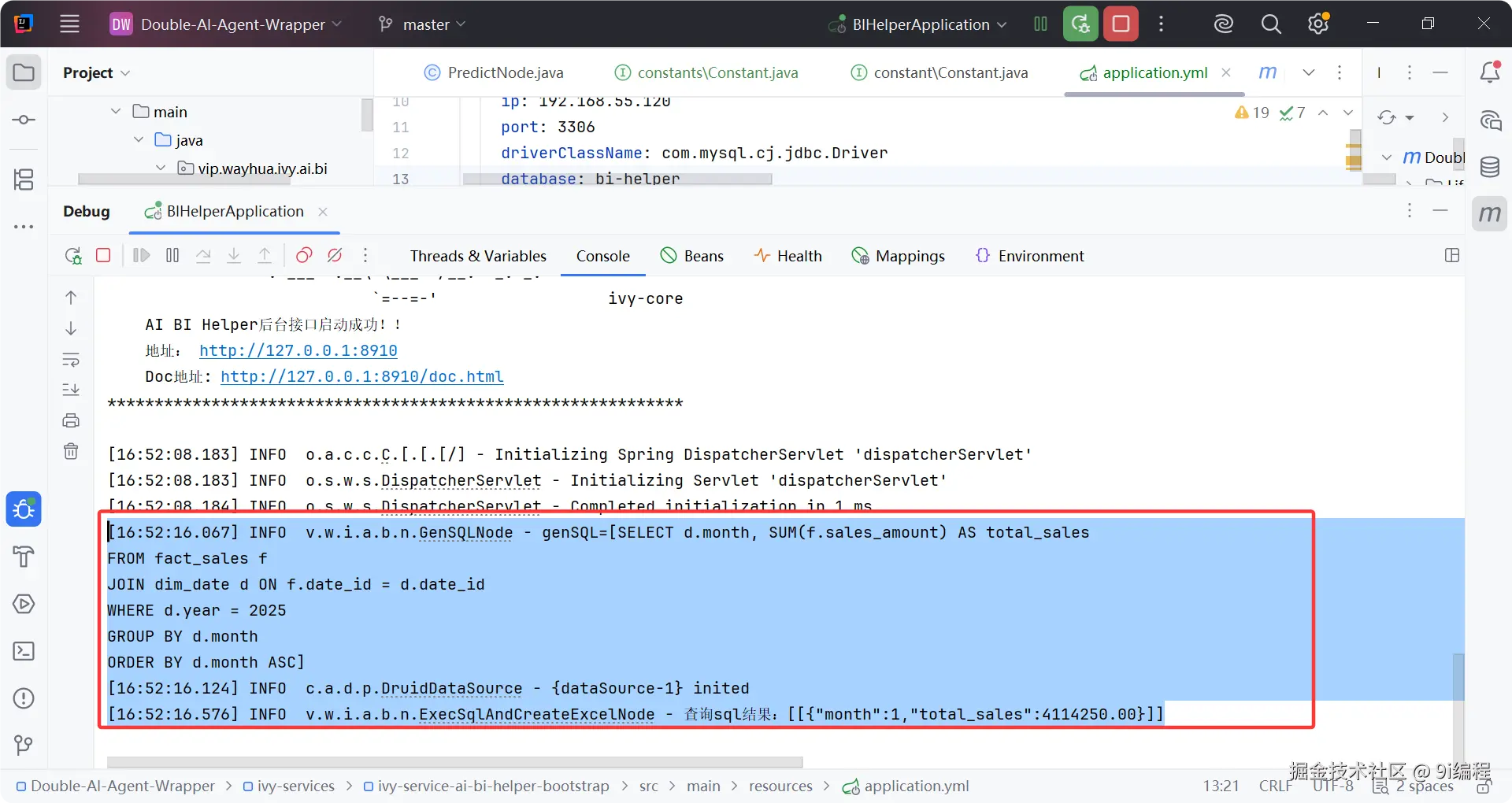Click the ExecSqlAndCreateExcelNode link in console
The width and height of the screenshot is (1512, 803).
tap(536, 714)
